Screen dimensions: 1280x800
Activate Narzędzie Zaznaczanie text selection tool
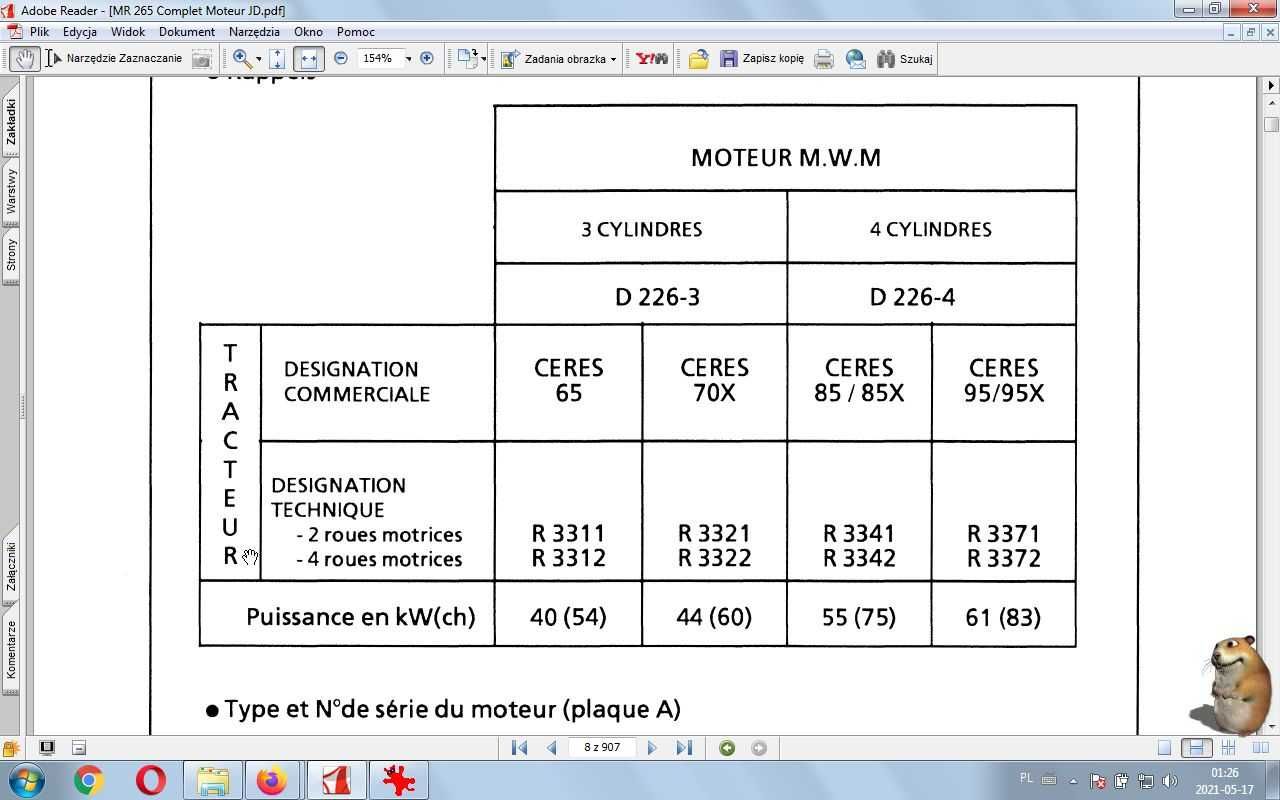click(114, 58)
